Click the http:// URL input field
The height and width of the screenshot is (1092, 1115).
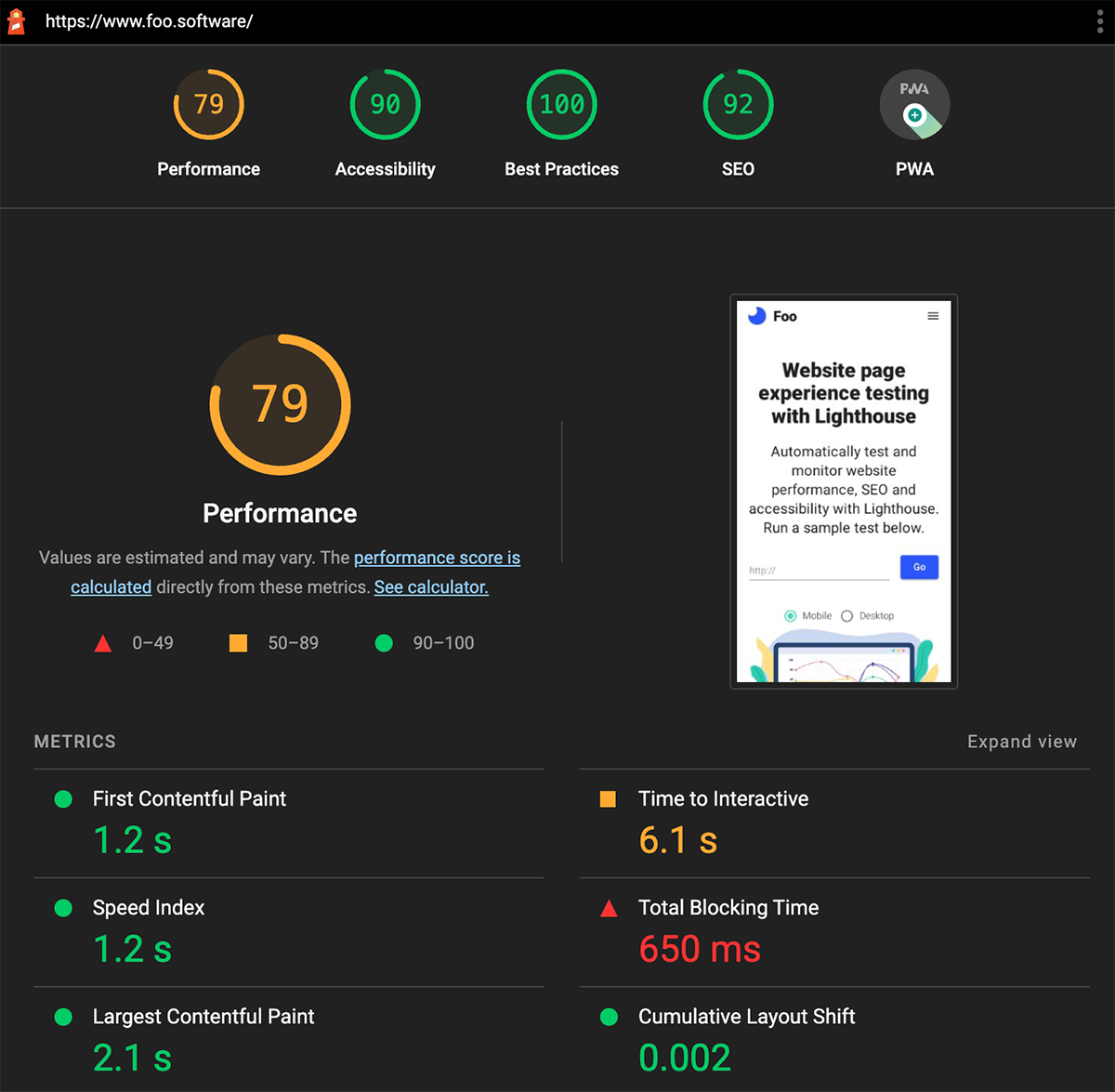[819, 570]
